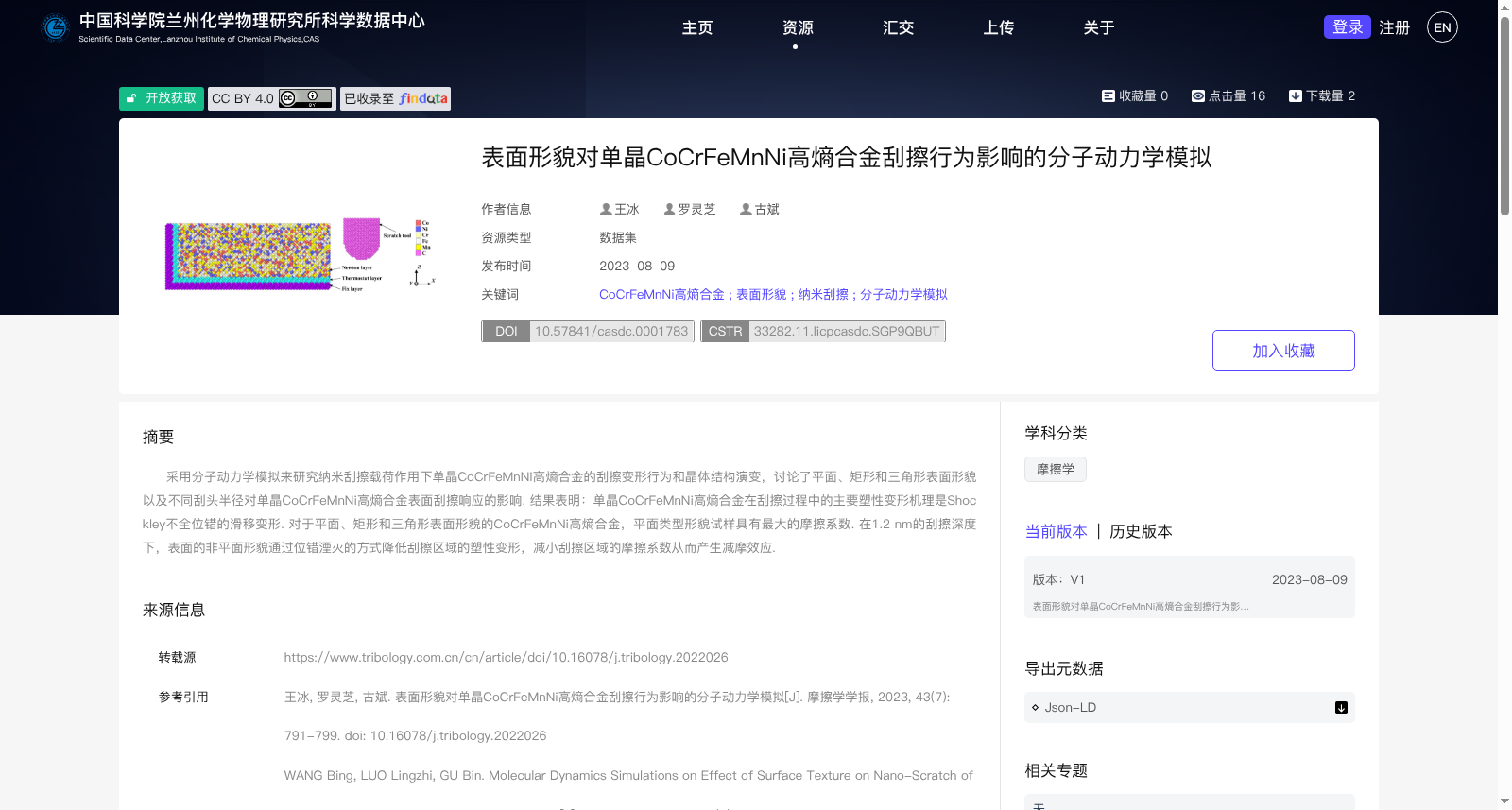Switch to the 历史版本 tab
This screenshot has width=1512, height=810.
[x=1141, y=531]
